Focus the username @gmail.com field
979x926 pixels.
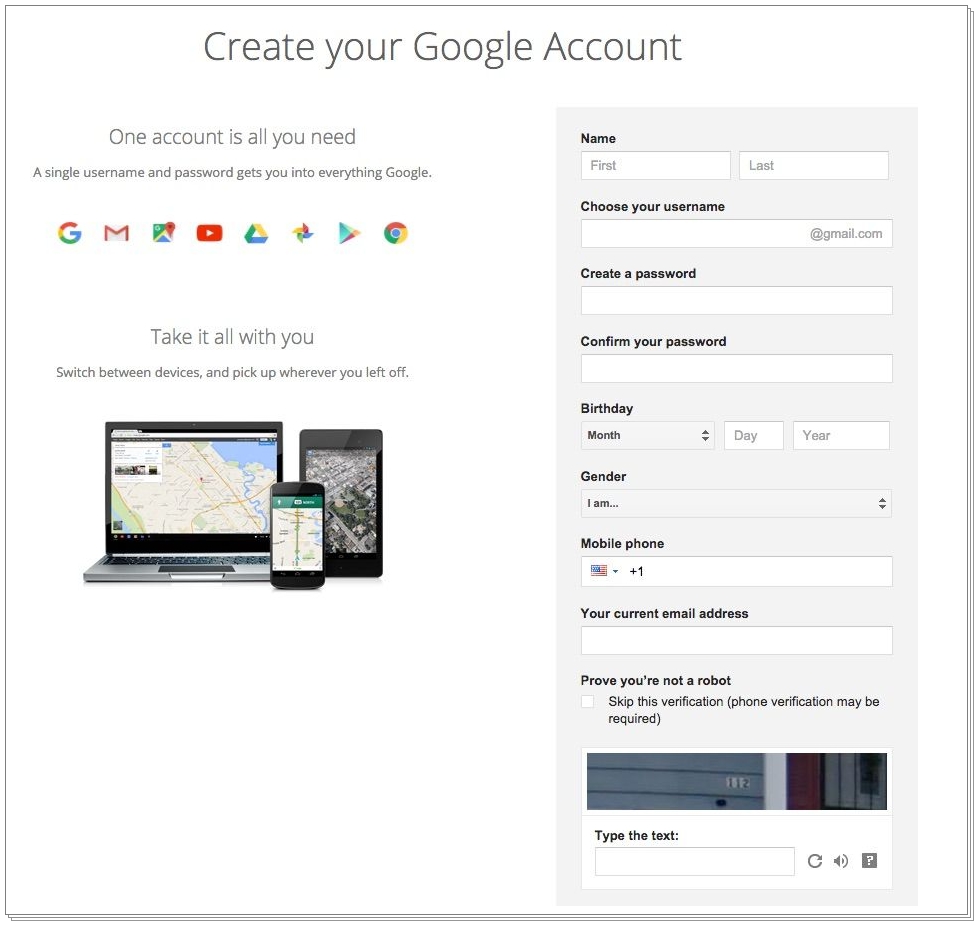click(737, 234)
